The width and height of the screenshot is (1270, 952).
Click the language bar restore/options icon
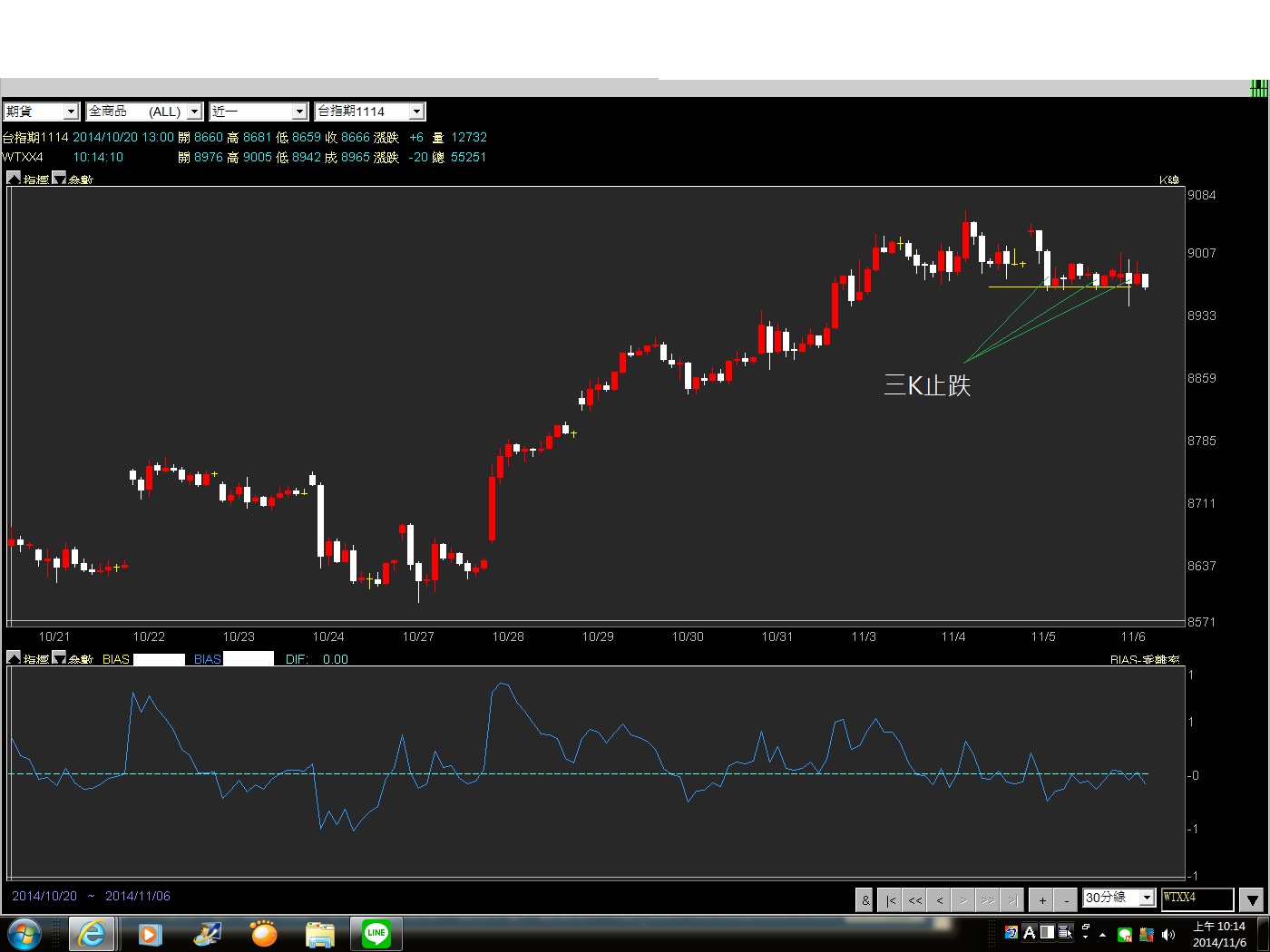click(x=1086, y=928)
